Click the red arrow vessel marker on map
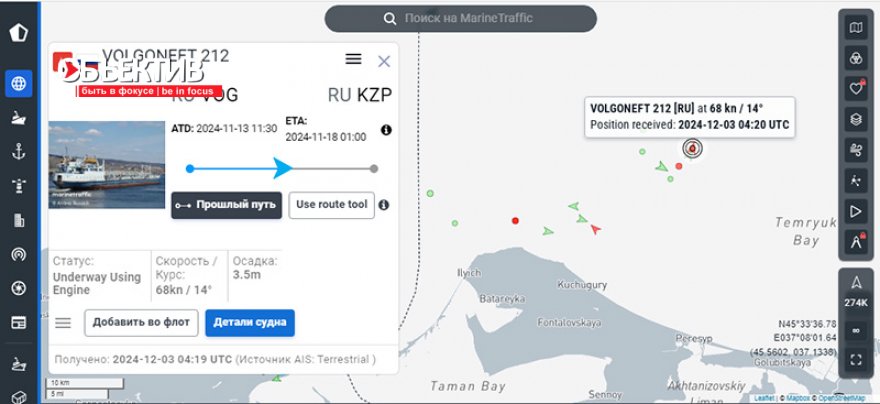Viewport: 880px width, 404px height. click(x=595, y=229)
